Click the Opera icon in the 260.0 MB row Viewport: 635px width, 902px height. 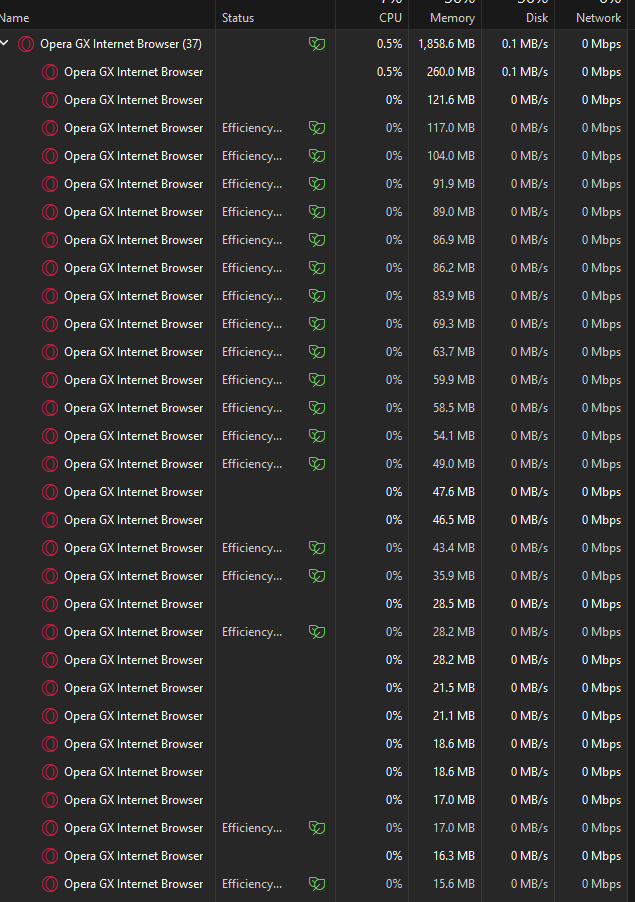(50, 72)
